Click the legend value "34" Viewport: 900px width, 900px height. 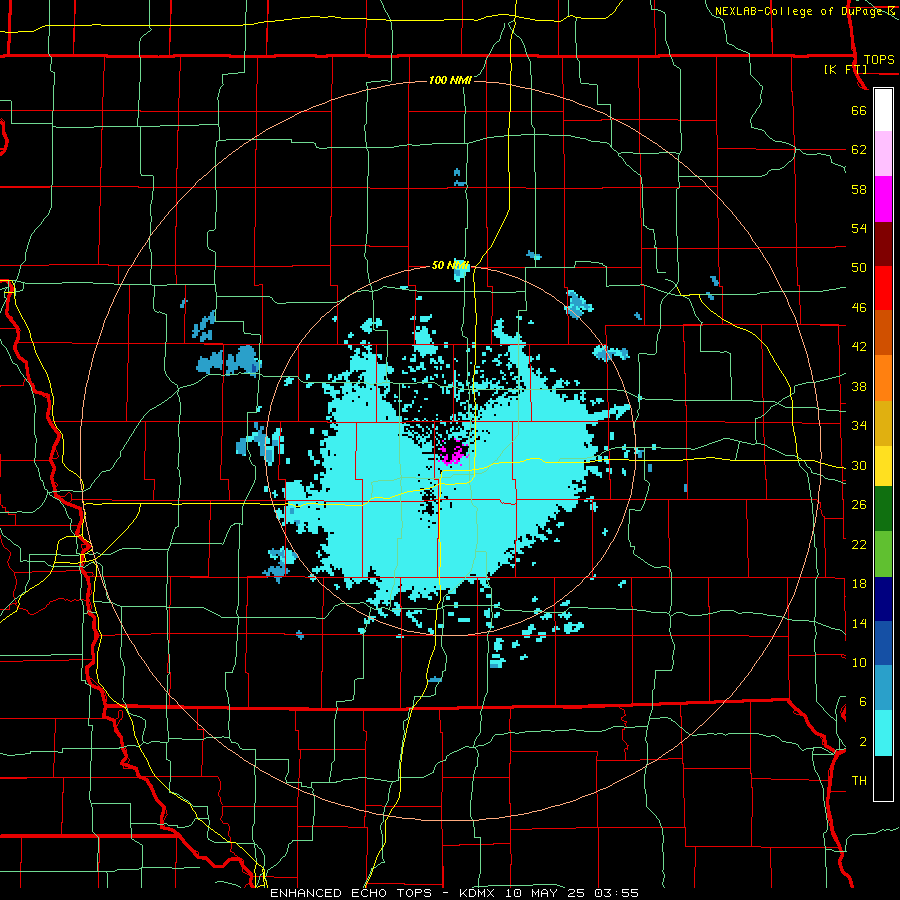[x=859, y=426]
